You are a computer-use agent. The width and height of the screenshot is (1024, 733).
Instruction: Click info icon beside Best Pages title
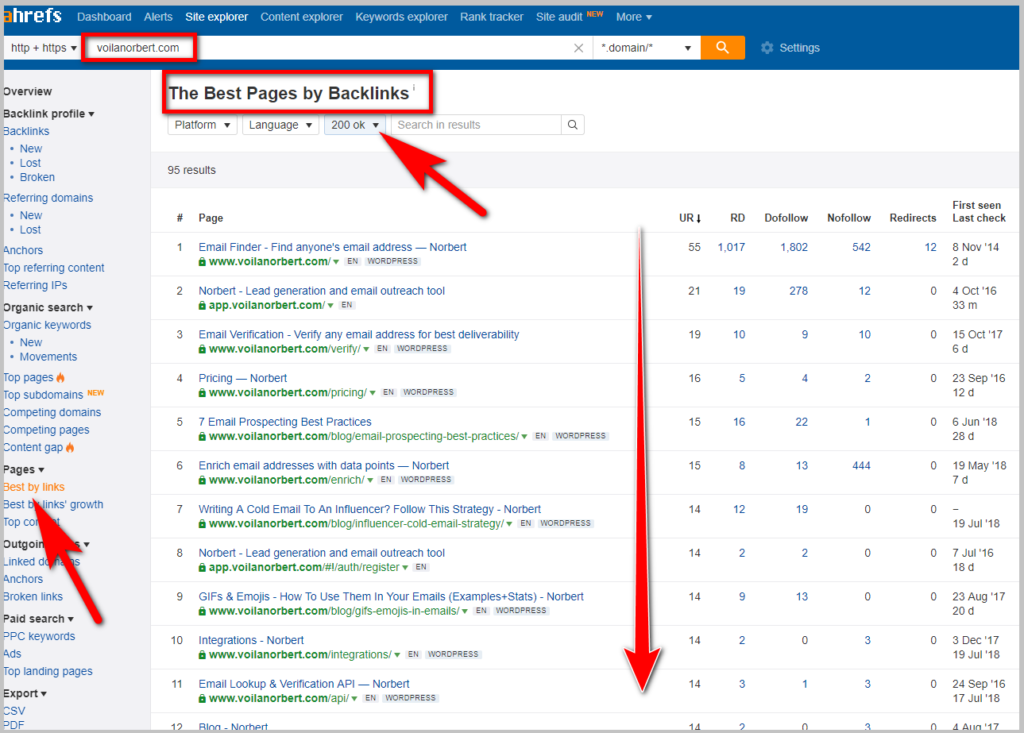click(x=413, y=87)
